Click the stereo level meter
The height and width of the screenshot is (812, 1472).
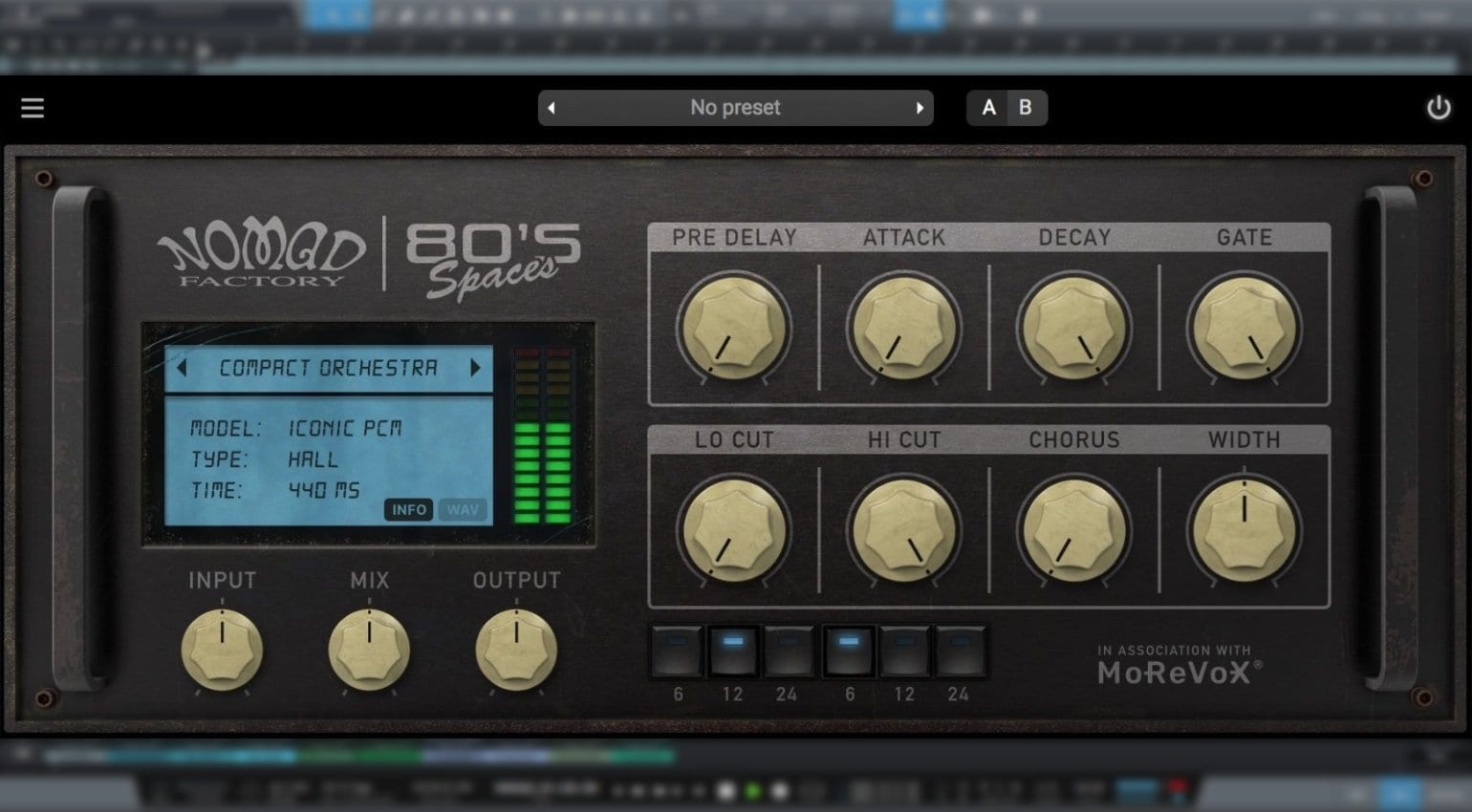(542, 435)
